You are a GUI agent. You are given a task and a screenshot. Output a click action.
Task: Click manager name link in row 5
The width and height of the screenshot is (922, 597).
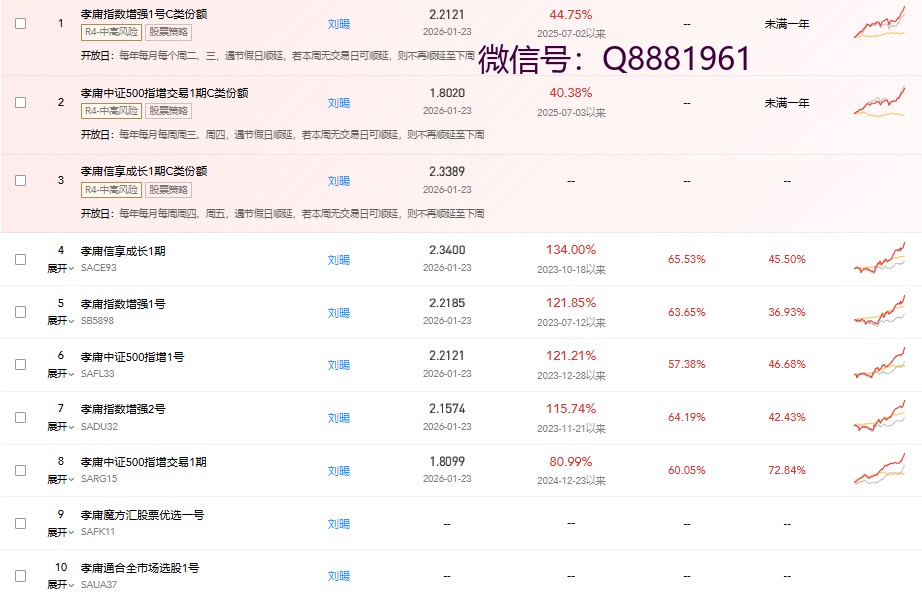coord(339,312)
